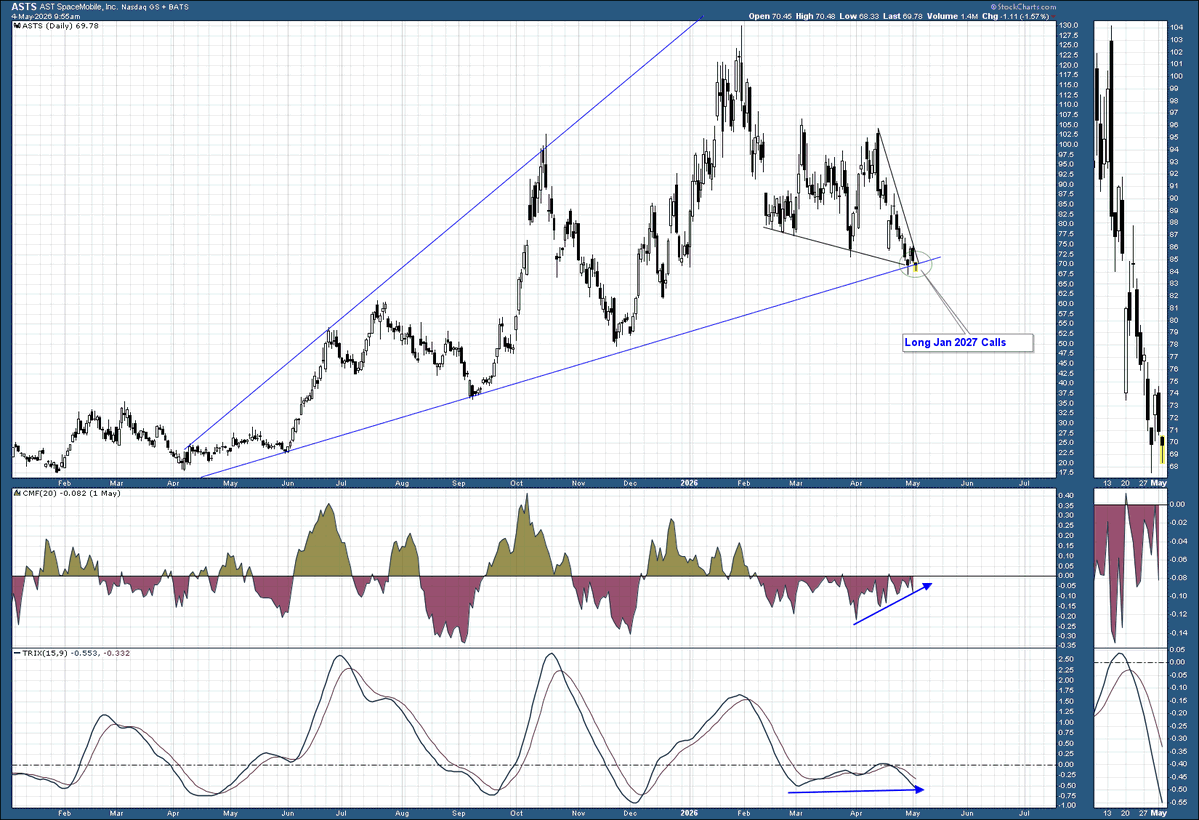Click the zoomed TRIX thumbnail panel
The height and width of the screenshot is (820, 1199).
pyautogui.click(x=1129, y=728)
